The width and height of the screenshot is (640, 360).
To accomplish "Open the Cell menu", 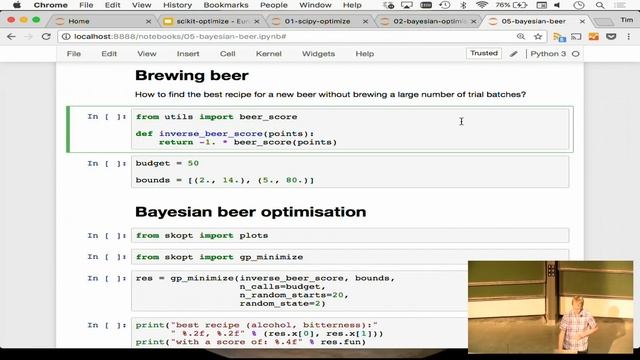I will pyautogui.click(x=227, y=54).
